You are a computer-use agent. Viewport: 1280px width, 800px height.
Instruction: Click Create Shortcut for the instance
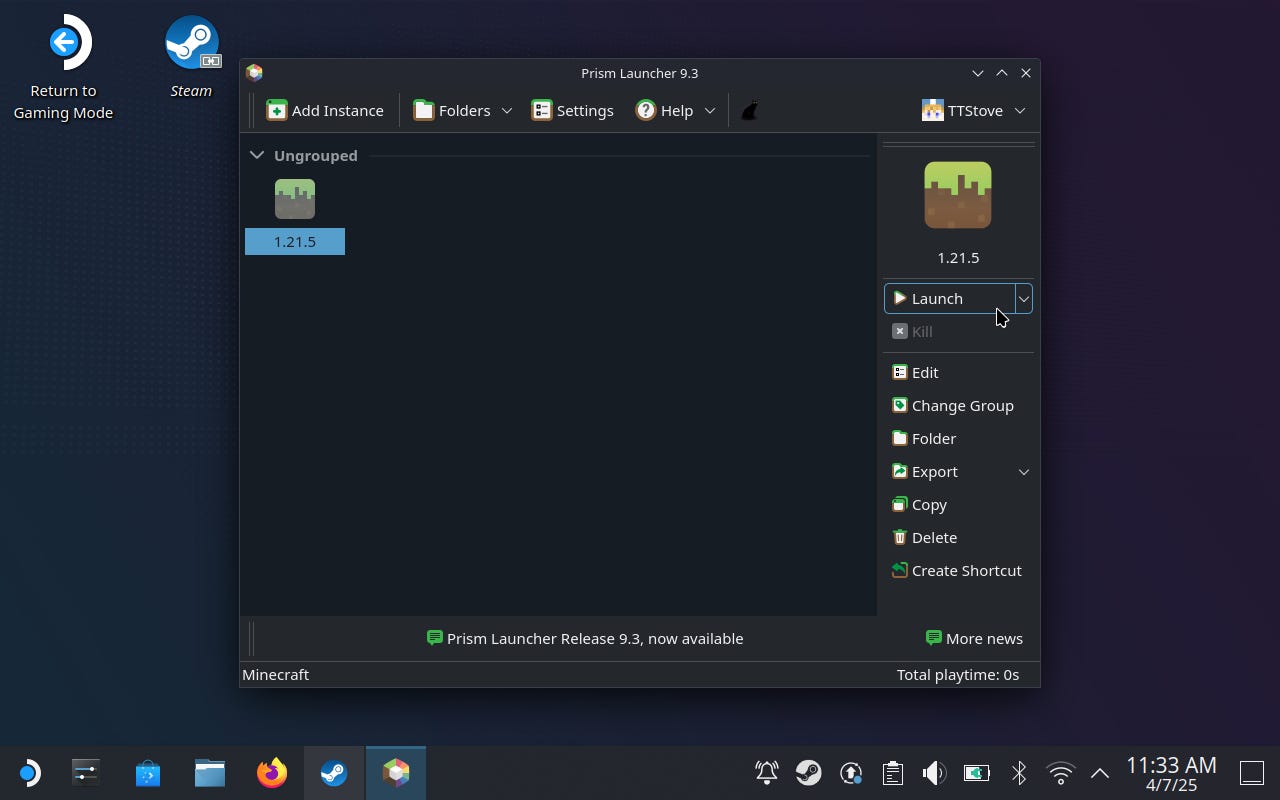point(957,570)
